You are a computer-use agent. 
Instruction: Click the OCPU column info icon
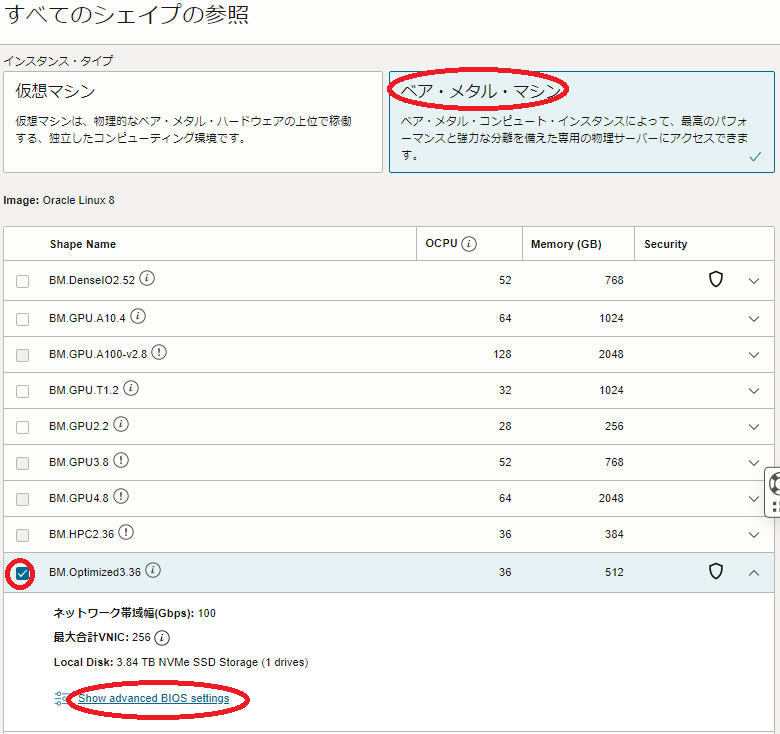coord(469,244)
